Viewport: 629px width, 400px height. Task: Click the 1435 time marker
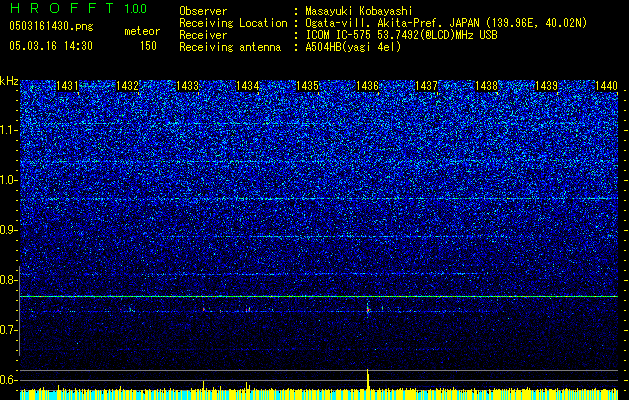[307, 86]
